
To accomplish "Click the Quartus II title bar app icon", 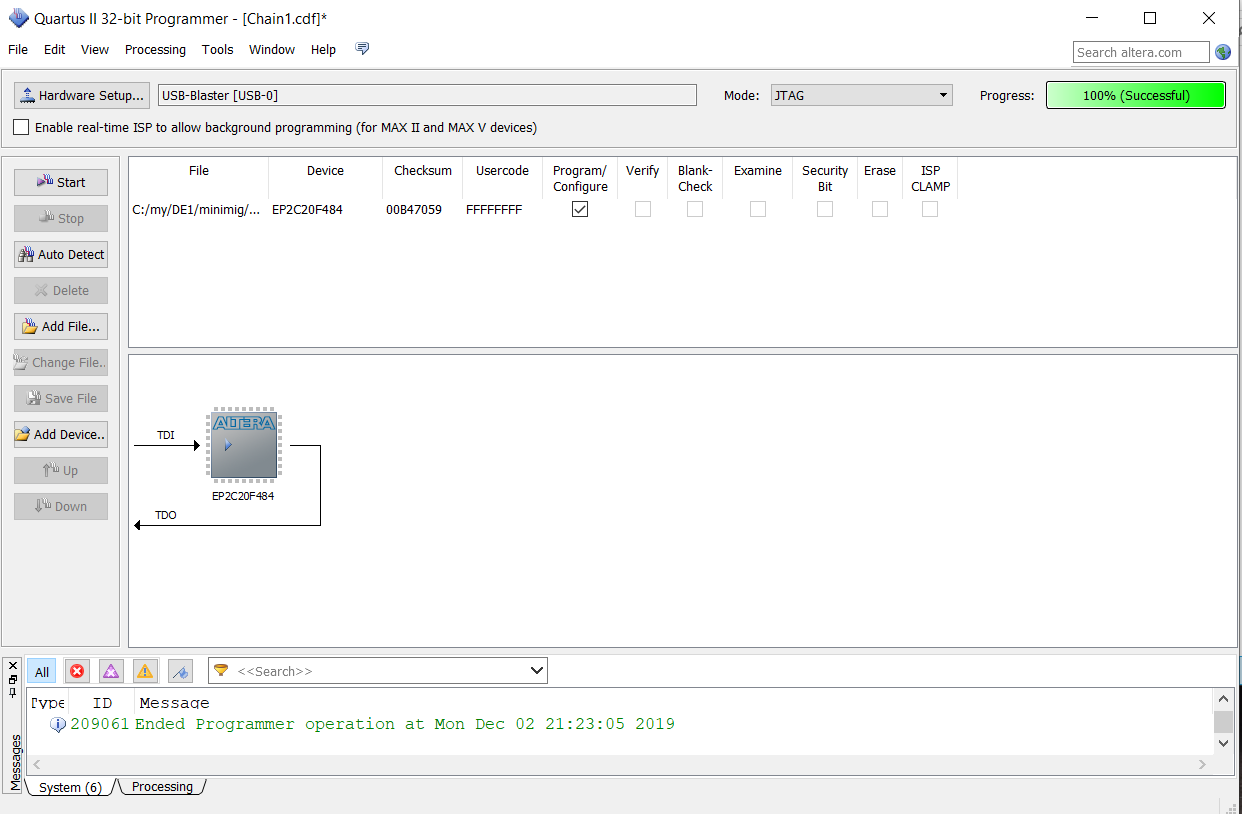I will [x=18, y=18].
